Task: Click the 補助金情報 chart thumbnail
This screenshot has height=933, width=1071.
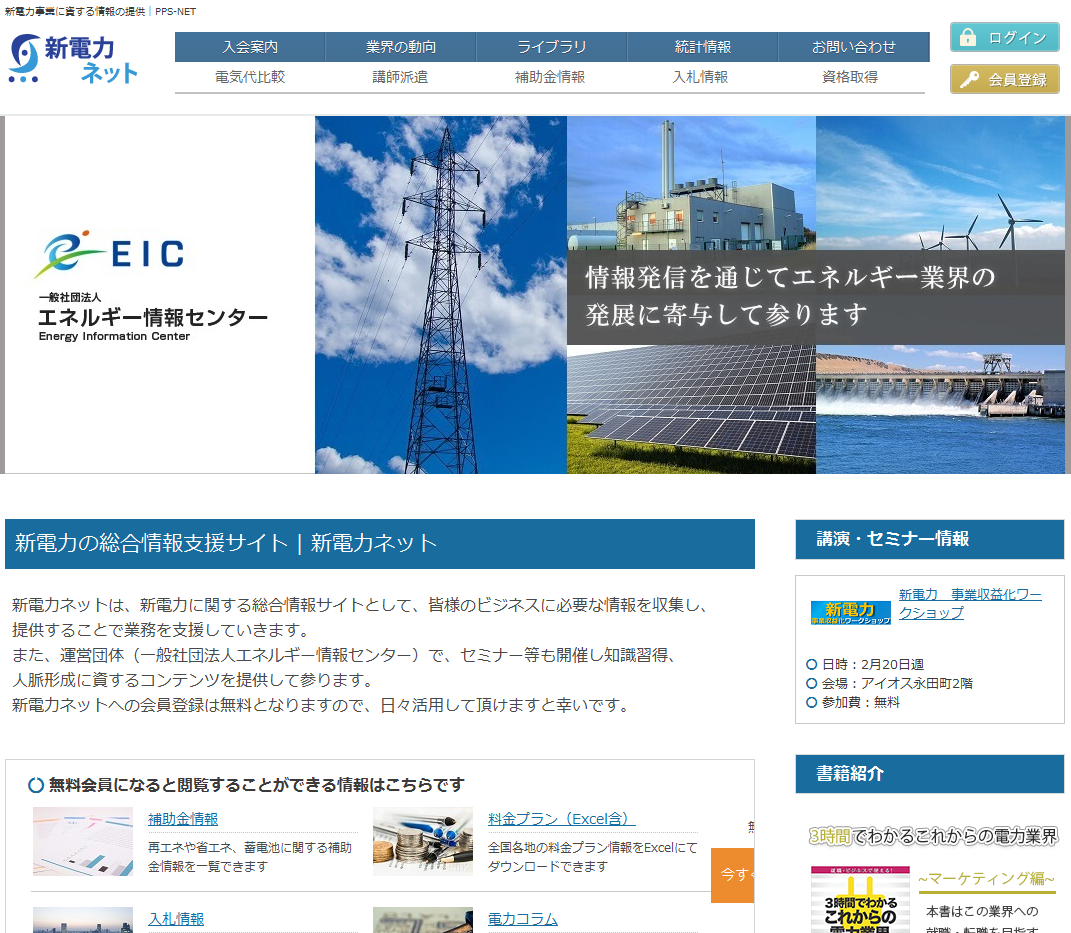Action: coord(83,841)
